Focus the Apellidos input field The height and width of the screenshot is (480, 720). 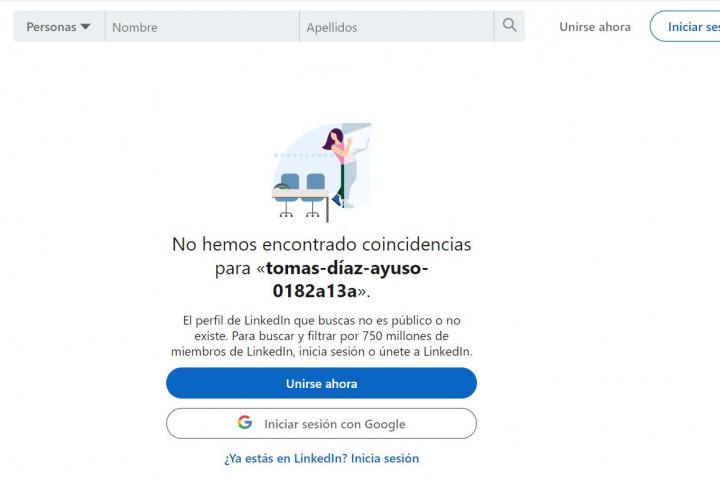(396, 27)
